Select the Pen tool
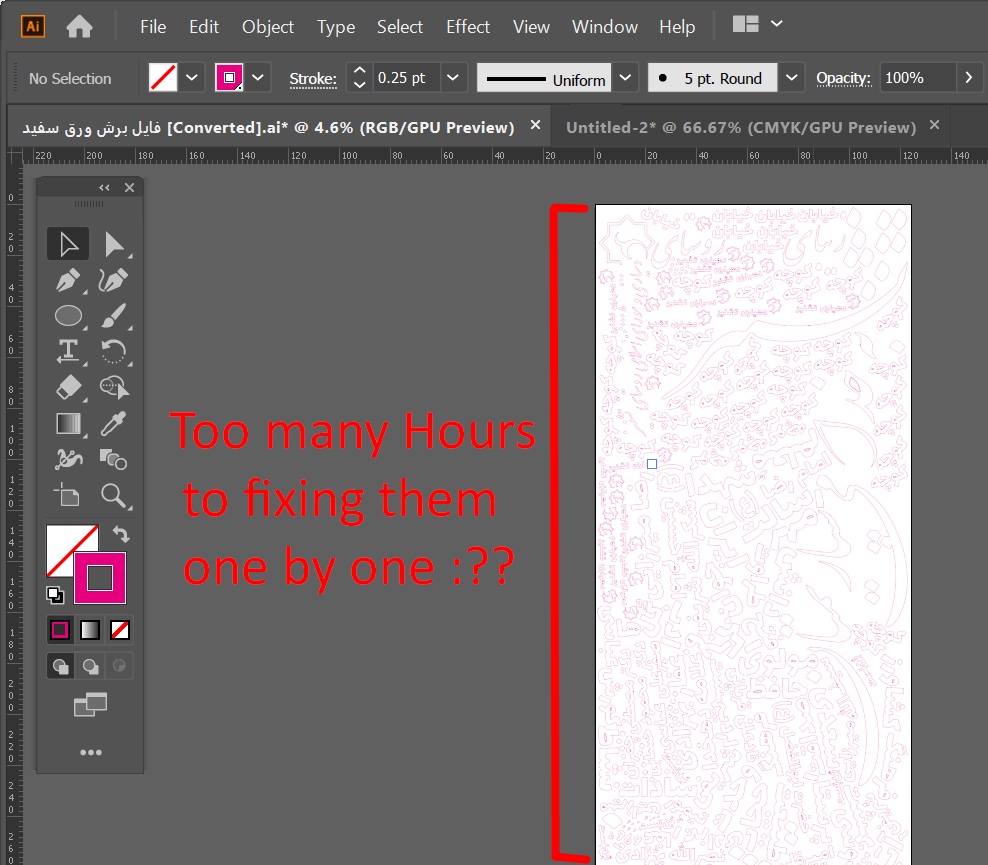This screenshot has height=865, width=988. (x=68, y=280)
